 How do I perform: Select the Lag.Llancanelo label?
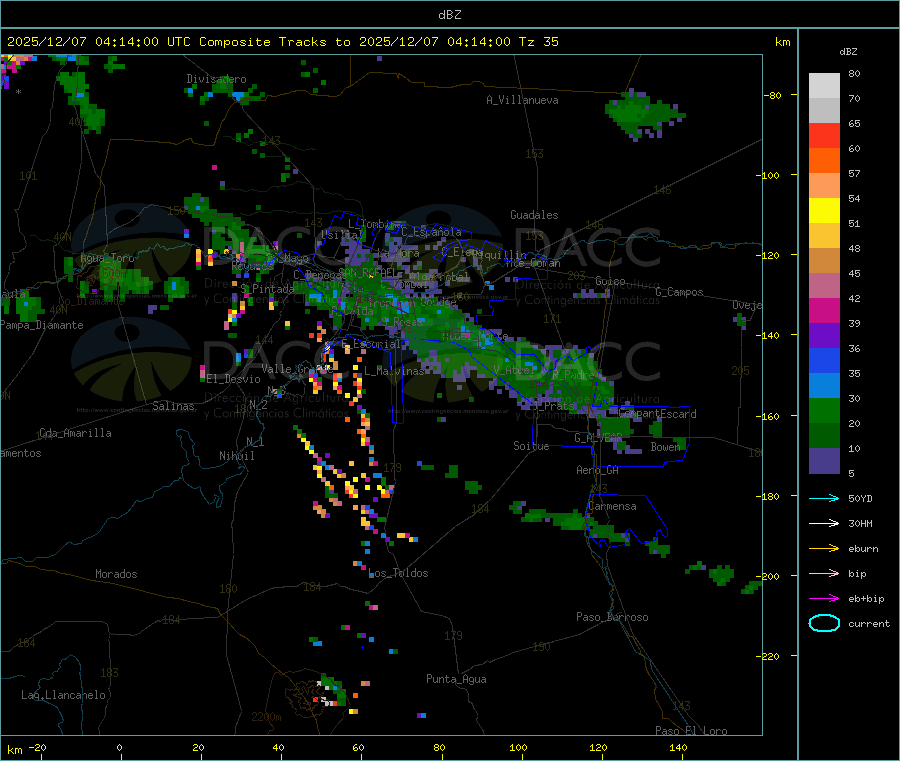(x=63, y=696)
